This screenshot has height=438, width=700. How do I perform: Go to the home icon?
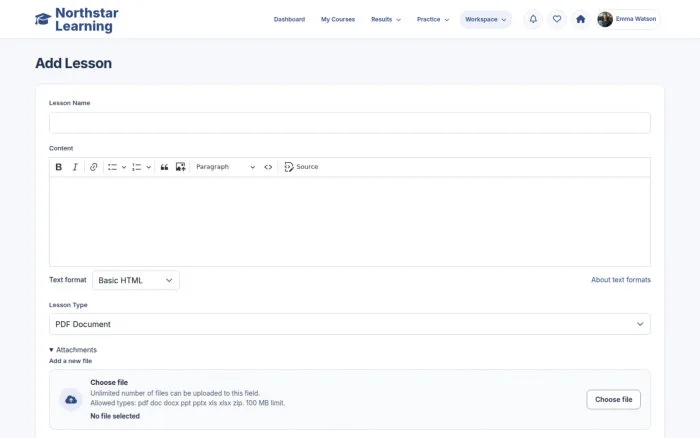click(580, 19)
